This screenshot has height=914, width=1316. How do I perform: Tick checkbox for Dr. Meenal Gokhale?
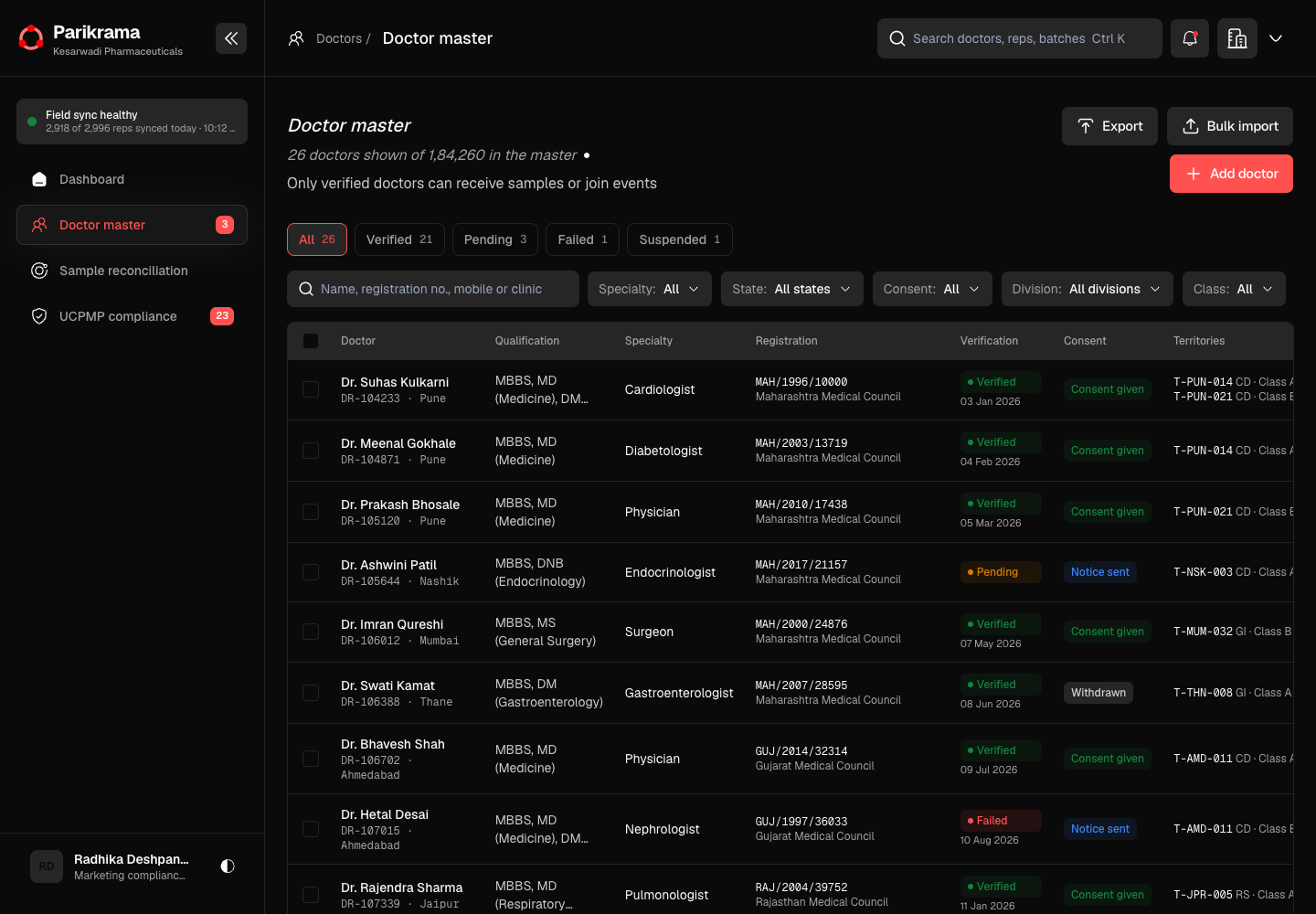coord(311,451)
